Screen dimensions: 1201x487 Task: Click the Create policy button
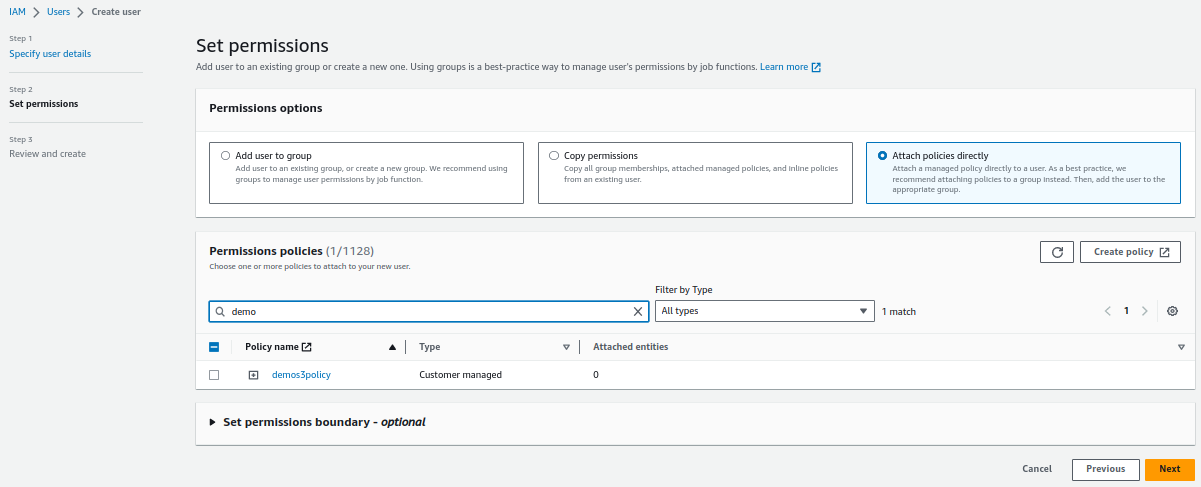pyautogui.click(x=1131, y=252)
